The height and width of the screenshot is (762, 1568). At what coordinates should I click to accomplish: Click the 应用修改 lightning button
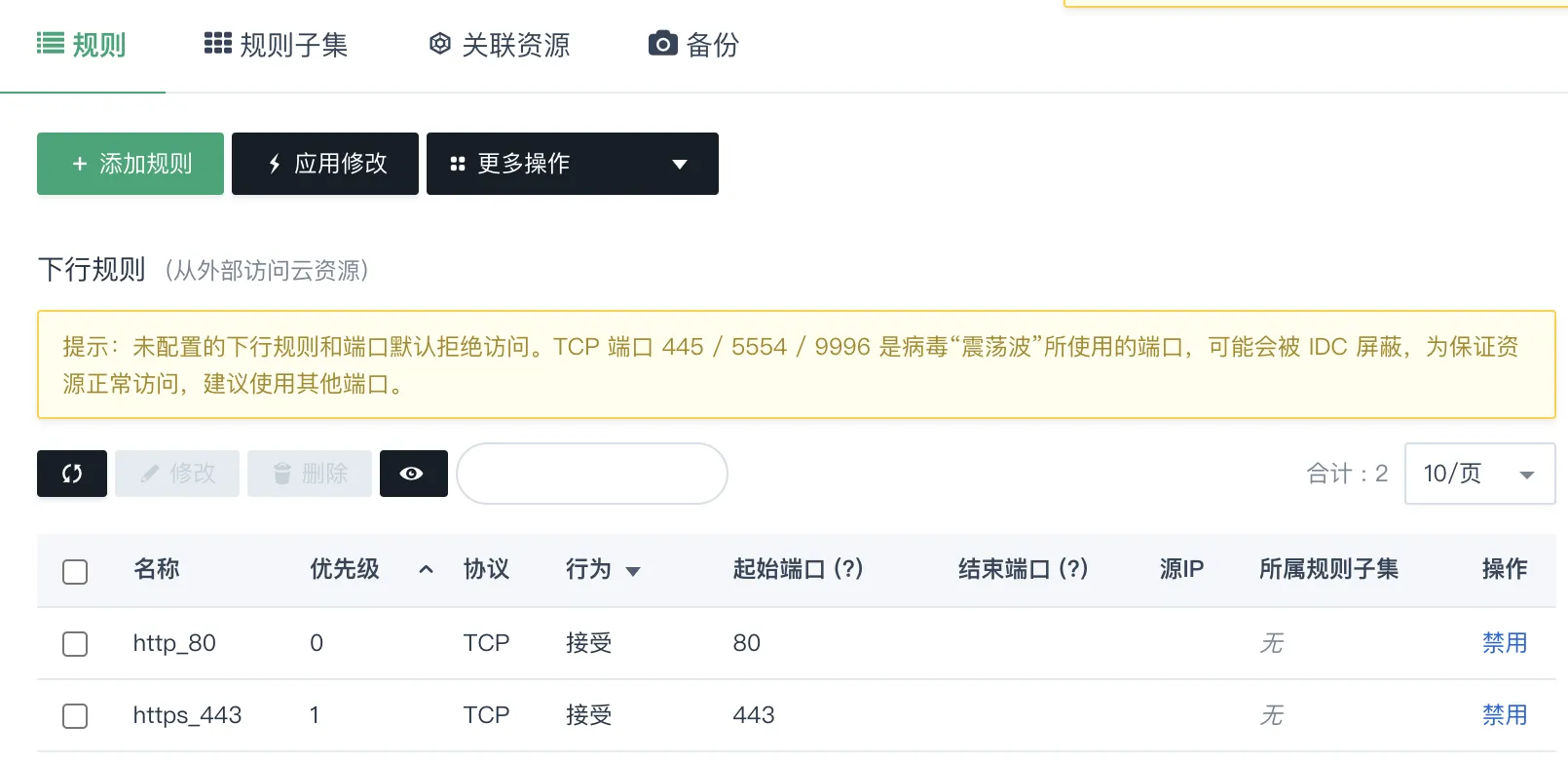coord(325,164)
